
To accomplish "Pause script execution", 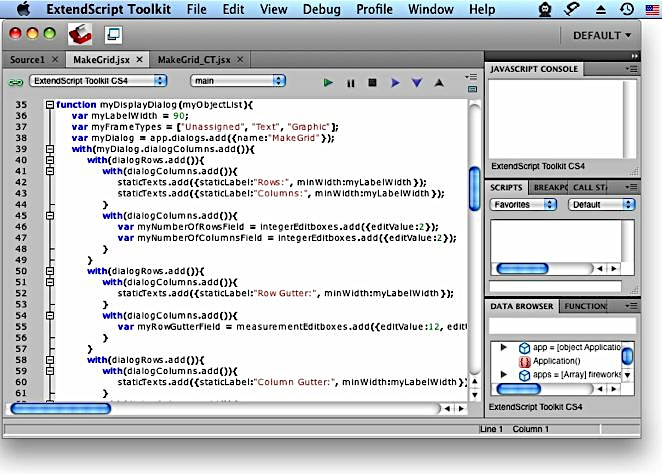I will [350, 83].
